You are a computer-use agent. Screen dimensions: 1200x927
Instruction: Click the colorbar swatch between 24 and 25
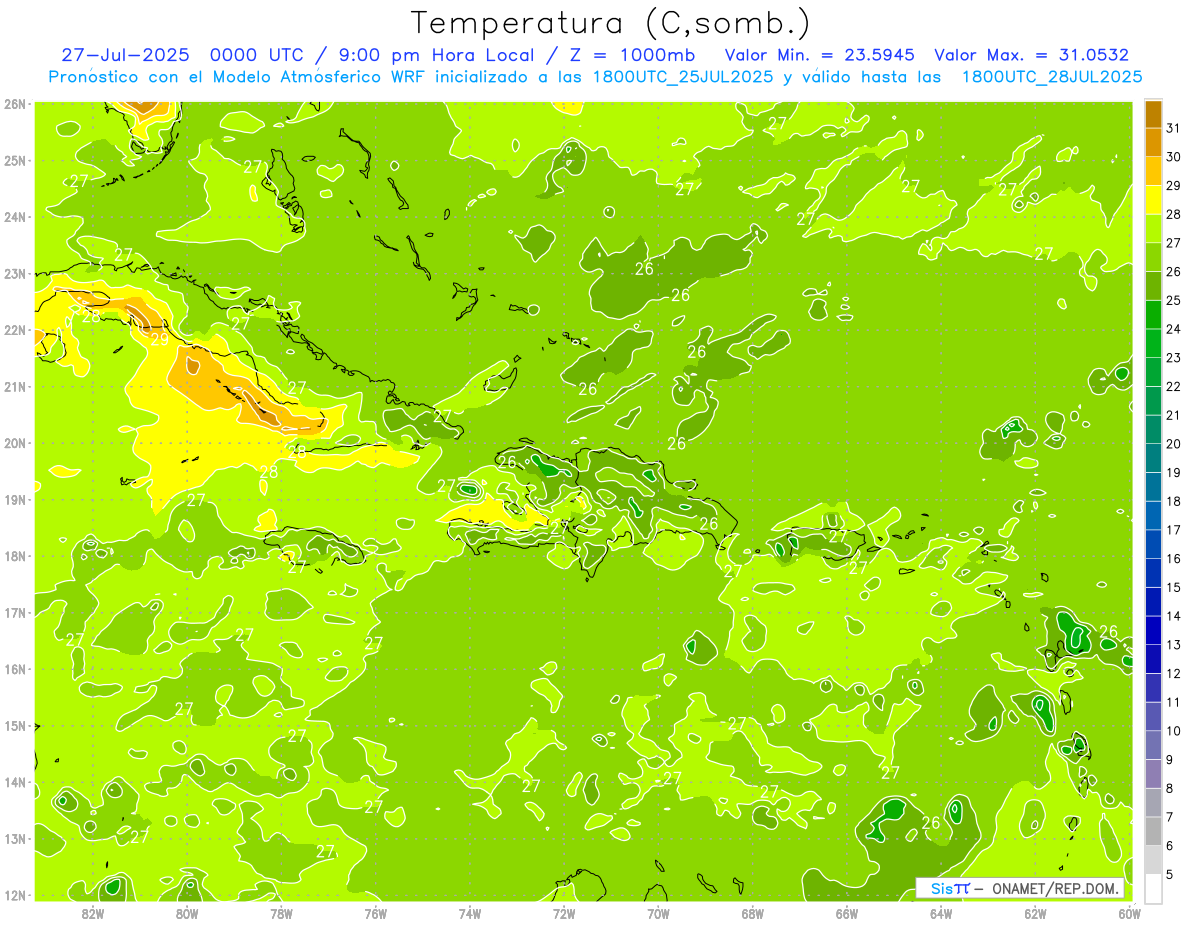1153,315
